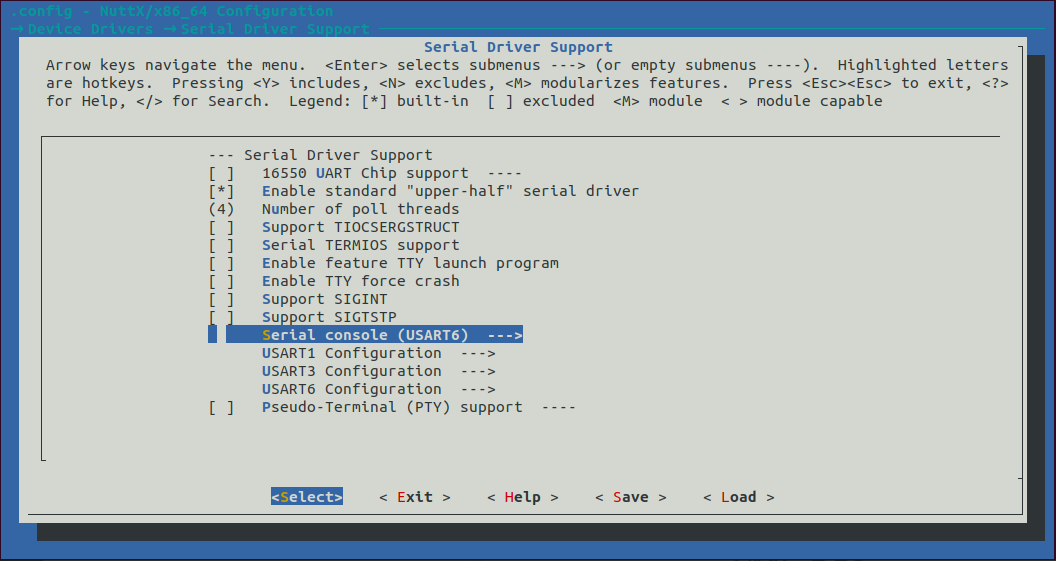This screenshot has width=1056, height=561.
Task: Click the < Exit > button
Action: [x=415, y=497]
